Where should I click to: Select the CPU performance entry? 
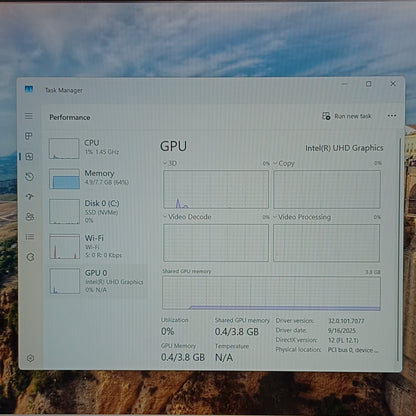coord(98,148)
